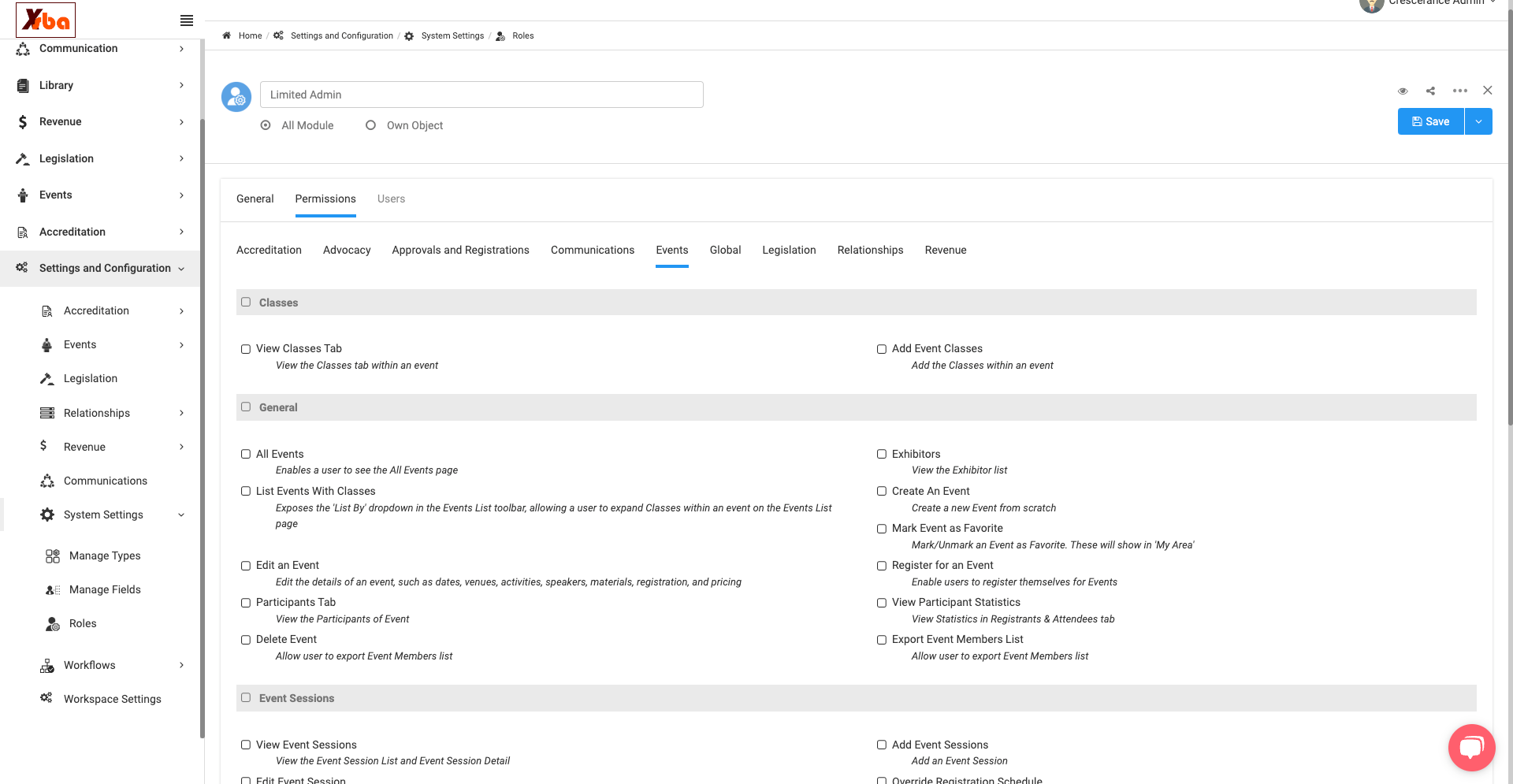The height and width of the screenshot is (784, 1513).
Task: Switch to the Users tab
Action: tap(391, 199)
